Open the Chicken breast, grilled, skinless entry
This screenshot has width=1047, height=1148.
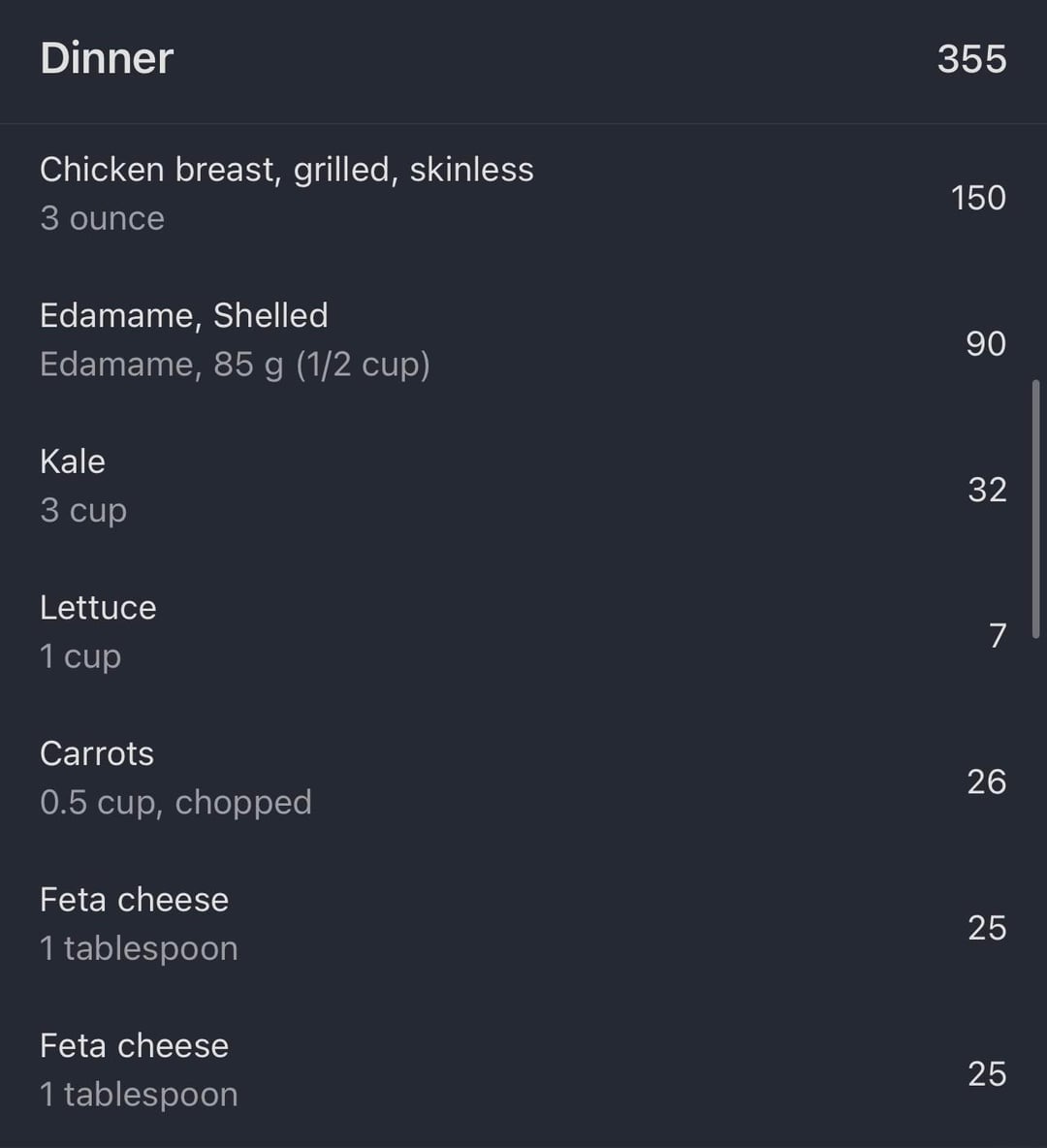(286, 170)
